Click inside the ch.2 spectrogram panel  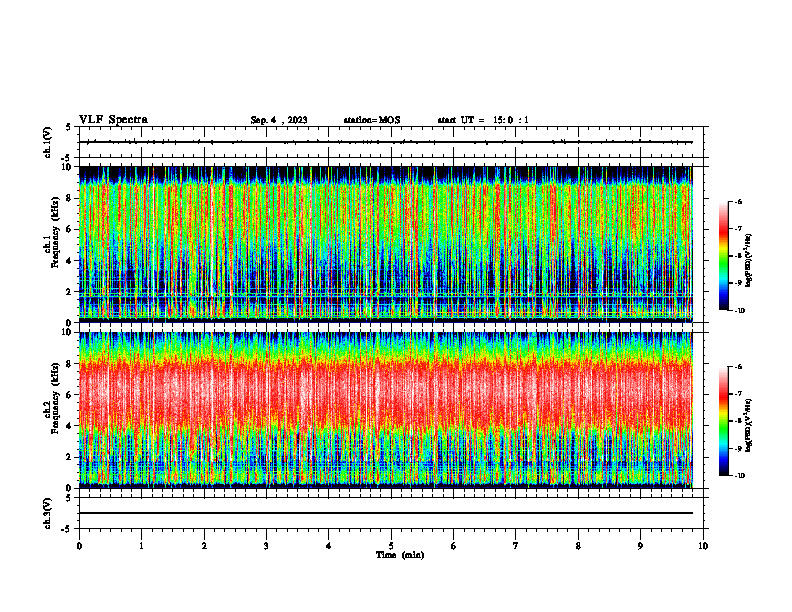point(386,410)
